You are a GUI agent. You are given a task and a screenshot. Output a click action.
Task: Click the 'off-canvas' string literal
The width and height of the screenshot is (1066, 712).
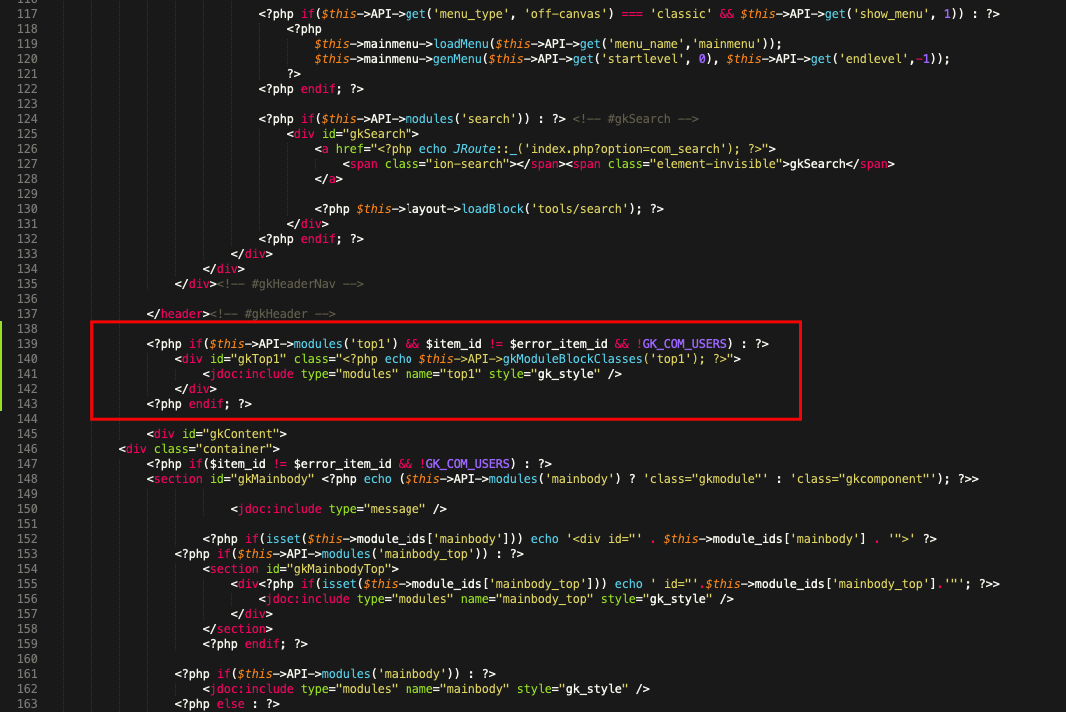[566, 14]
